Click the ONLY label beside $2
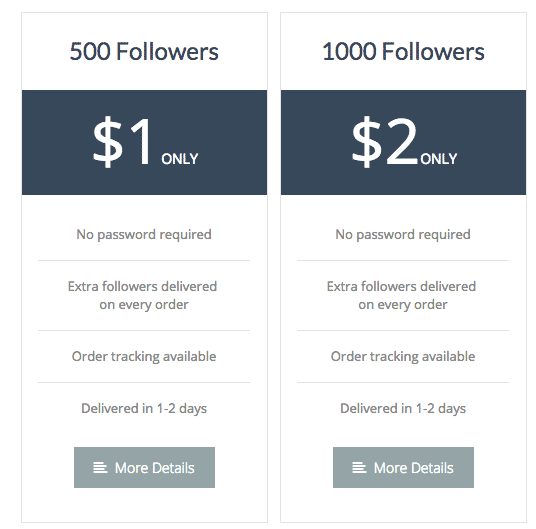536x529 pixels. [x=439, y=159]
